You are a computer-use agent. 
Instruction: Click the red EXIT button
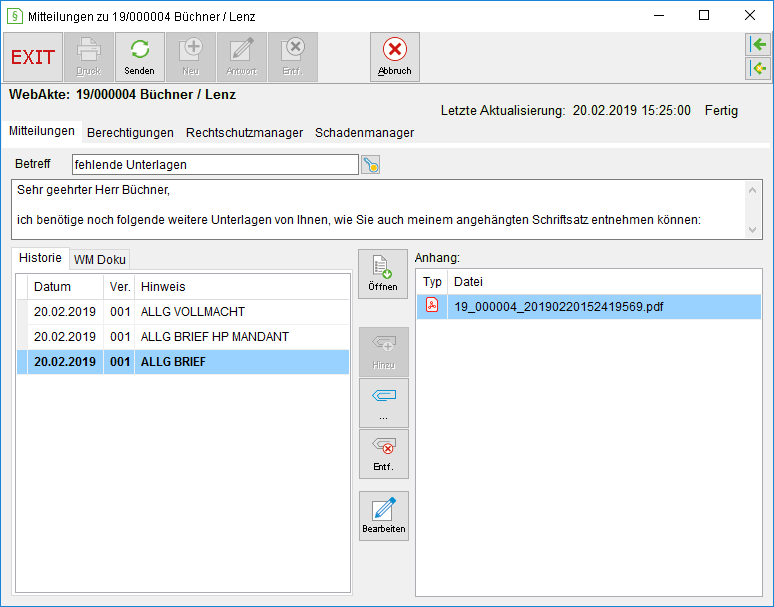33,57
